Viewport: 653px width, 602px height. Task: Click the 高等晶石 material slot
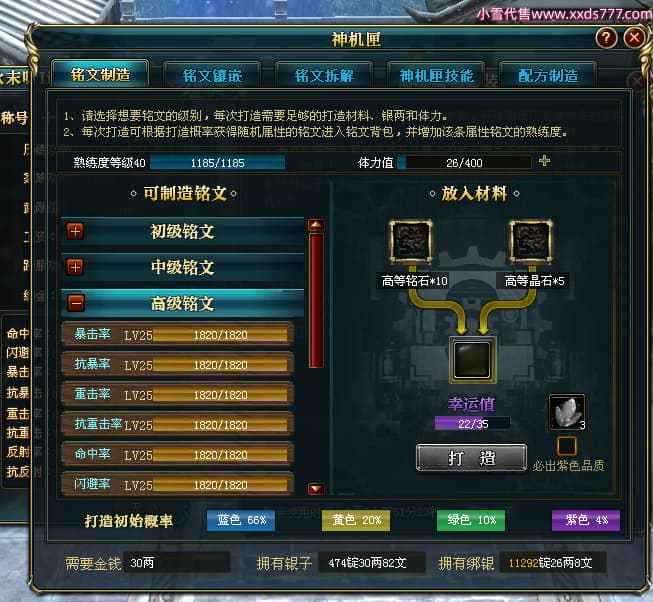point(531,241)
